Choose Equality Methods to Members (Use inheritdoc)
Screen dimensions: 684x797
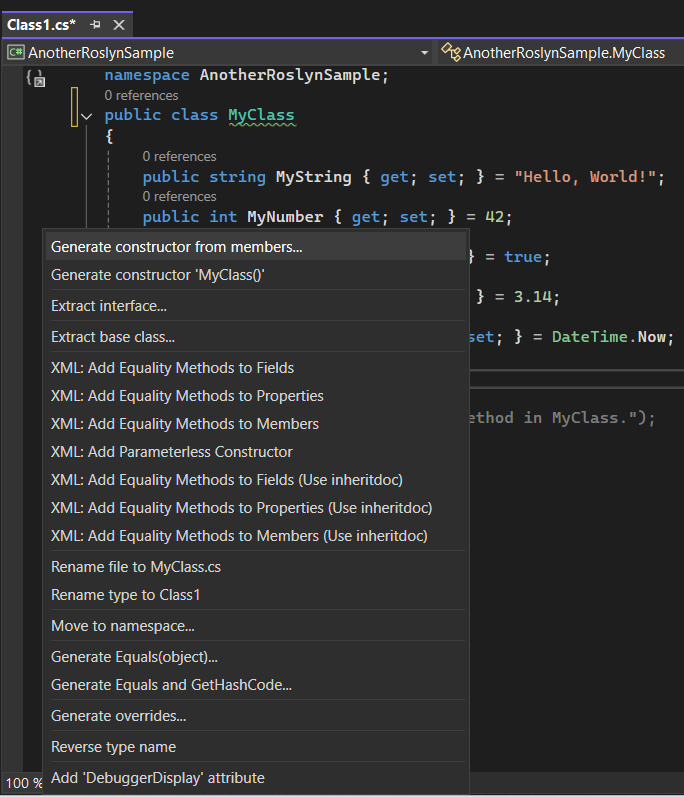pyautogui.click(x=256, y=536)
